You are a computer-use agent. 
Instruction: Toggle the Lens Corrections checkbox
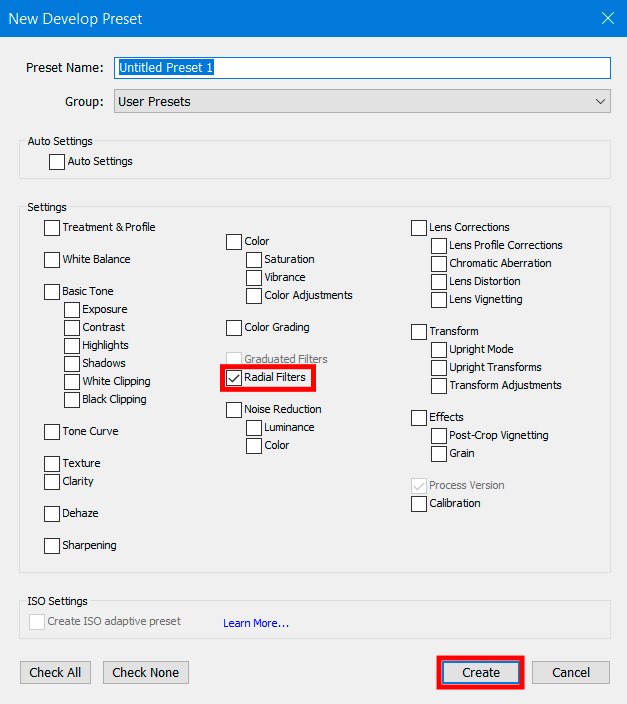pyautogui.click(x=419, y=228)
